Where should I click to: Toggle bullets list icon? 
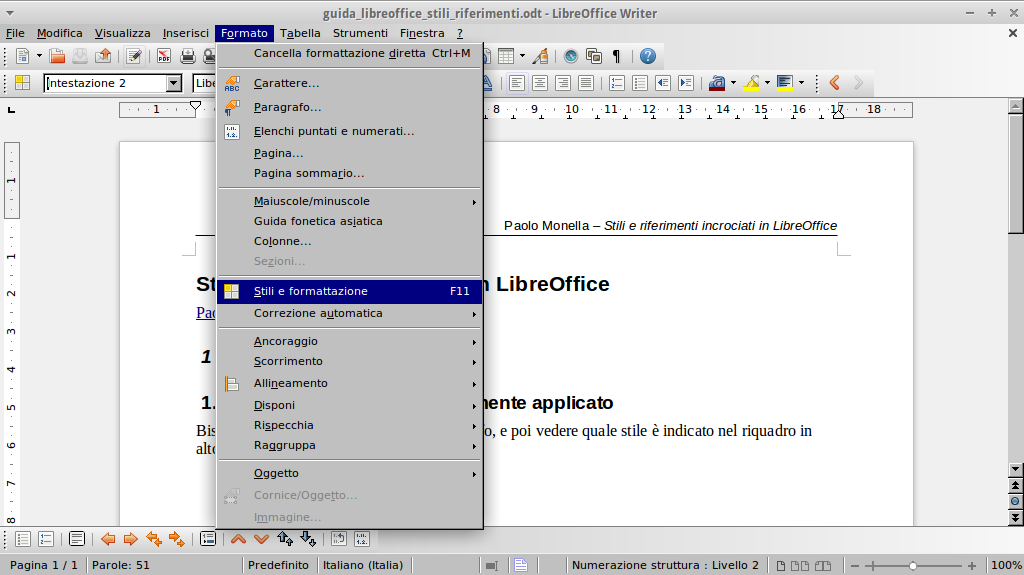tap(640, 83)
